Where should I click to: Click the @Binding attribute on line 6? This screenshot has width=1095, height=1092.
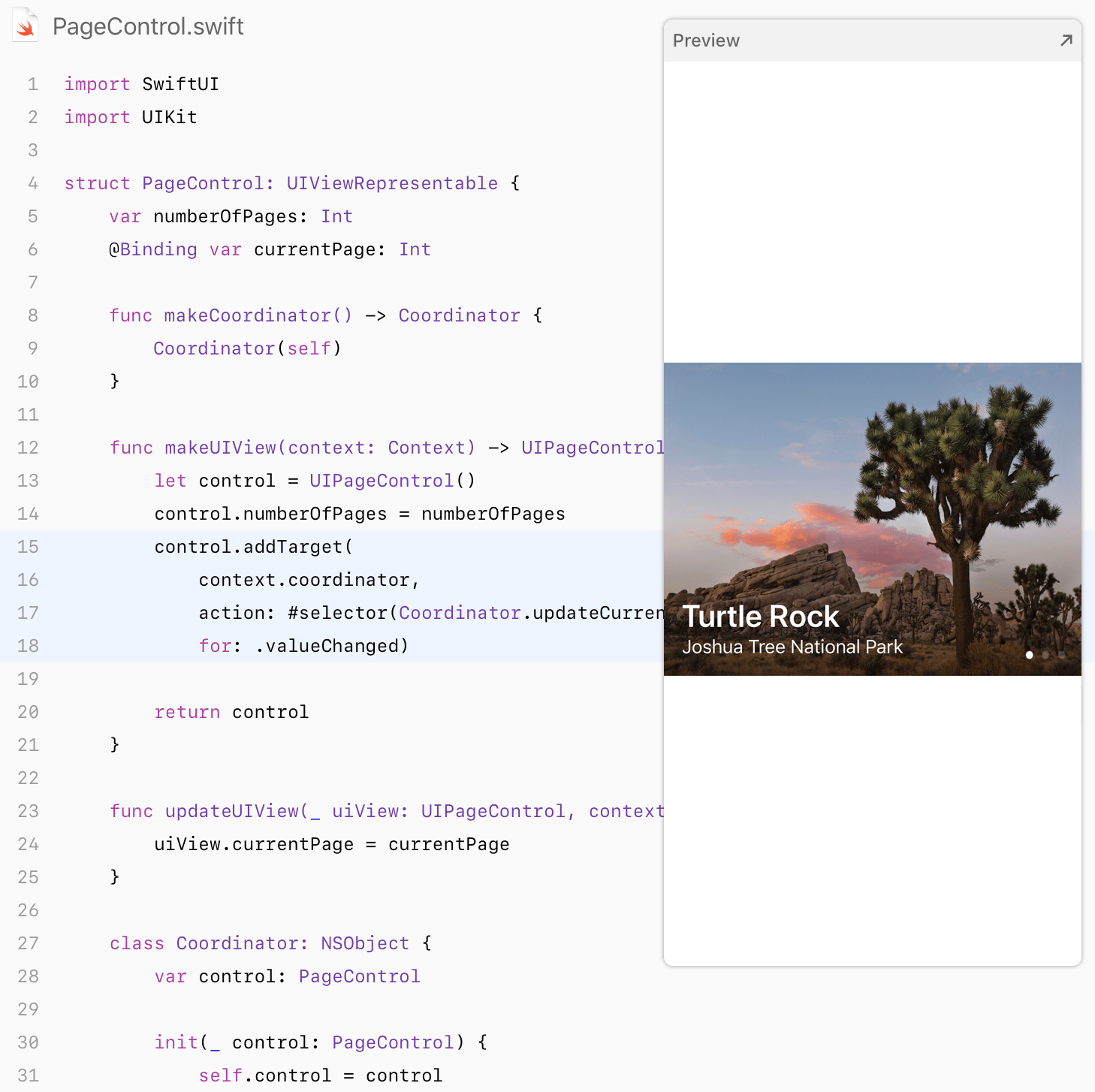tap(153, 249)
